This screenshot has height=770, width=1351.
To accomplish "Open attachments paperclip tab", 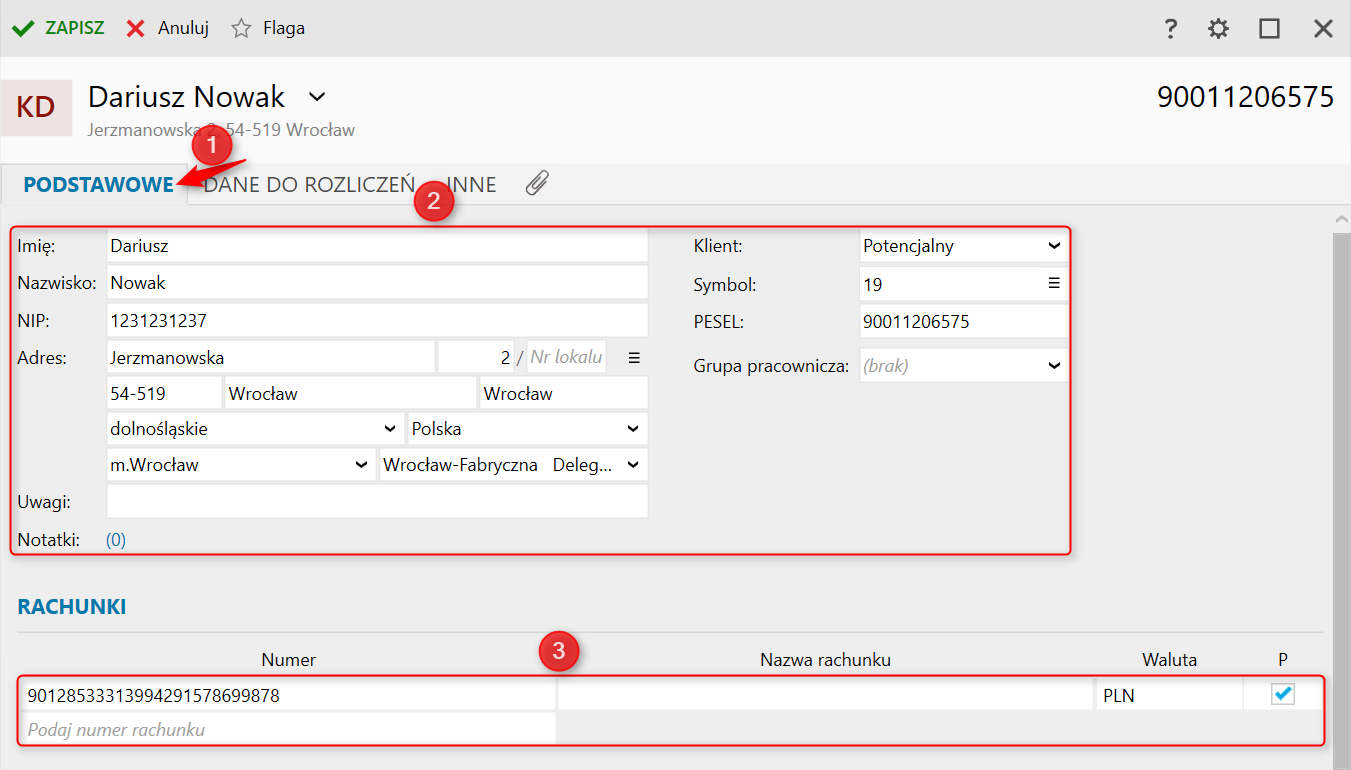I will [x=537, y=183].
